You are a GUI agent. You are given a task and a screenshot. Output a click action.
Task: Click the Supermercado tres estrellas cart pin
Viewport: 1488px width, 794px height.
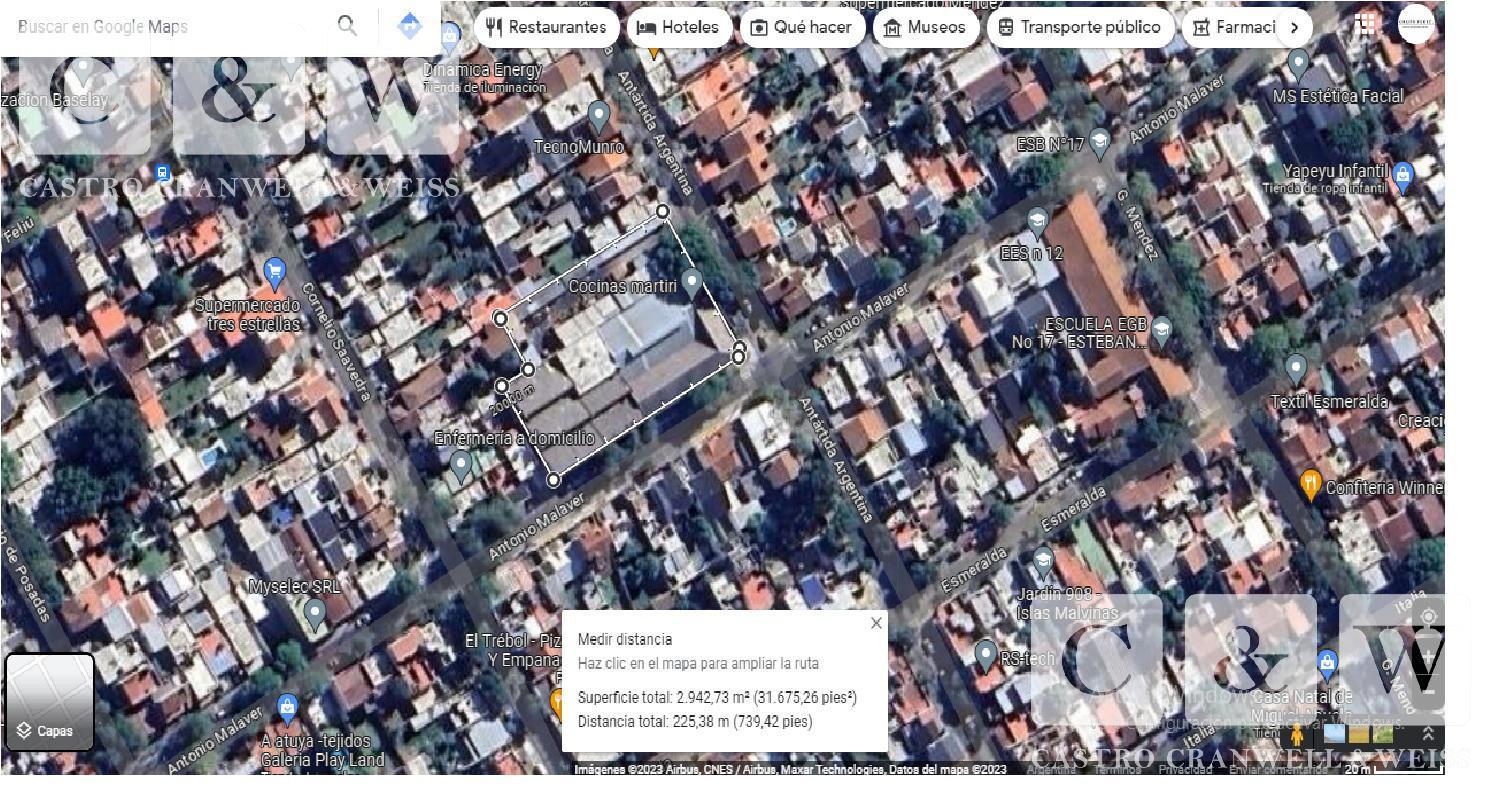274,273
